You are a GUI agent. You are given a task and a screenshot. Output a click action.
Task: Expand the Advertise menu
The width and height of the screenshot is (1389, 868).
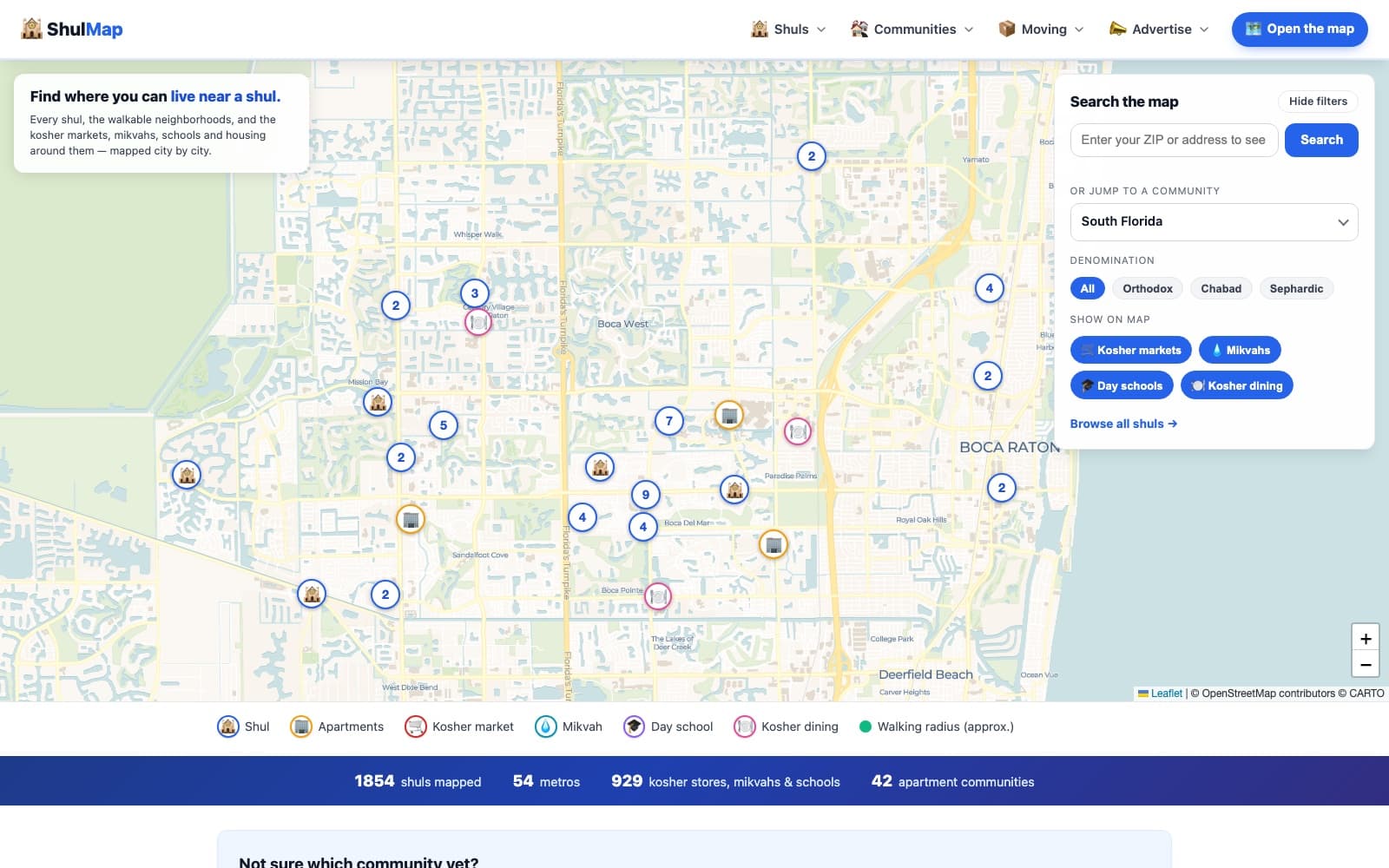tap(1159, 30)
